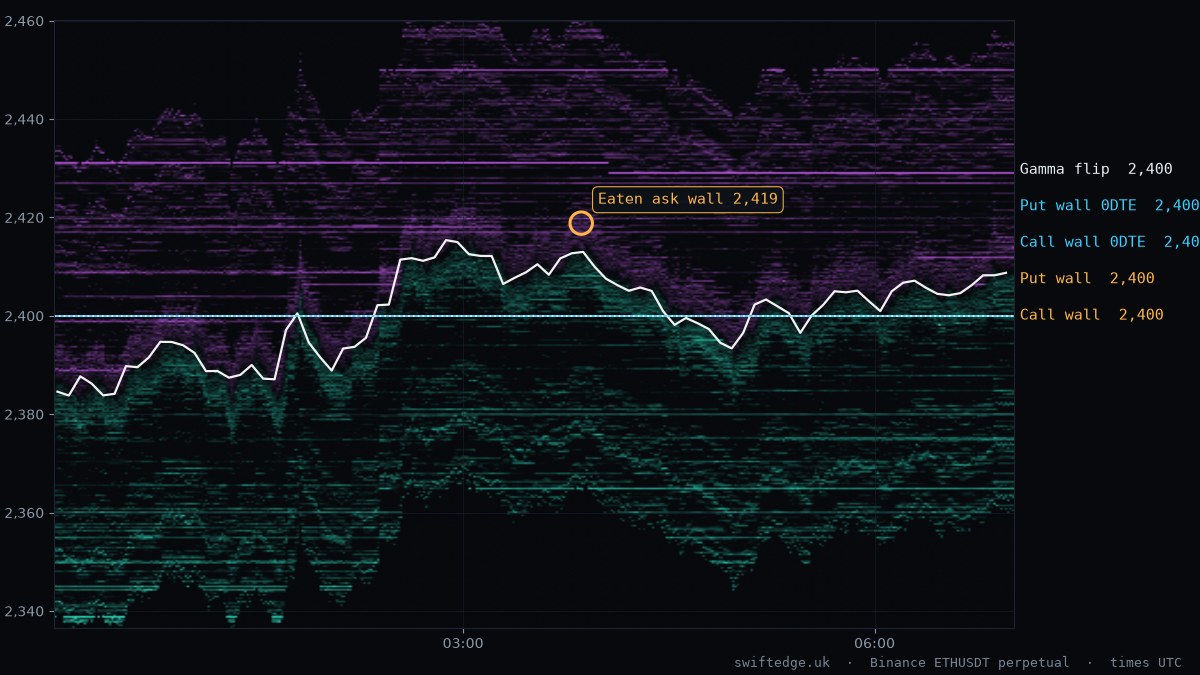The image size is (1200, 675).
Task: Click the 'Gamma flip 2,400' label
Action: click(1096, 169)
